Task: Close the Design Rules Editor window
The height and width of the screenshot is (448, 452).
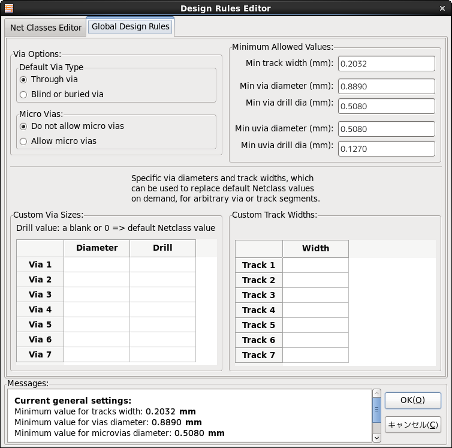Action: tap(442, 8)
